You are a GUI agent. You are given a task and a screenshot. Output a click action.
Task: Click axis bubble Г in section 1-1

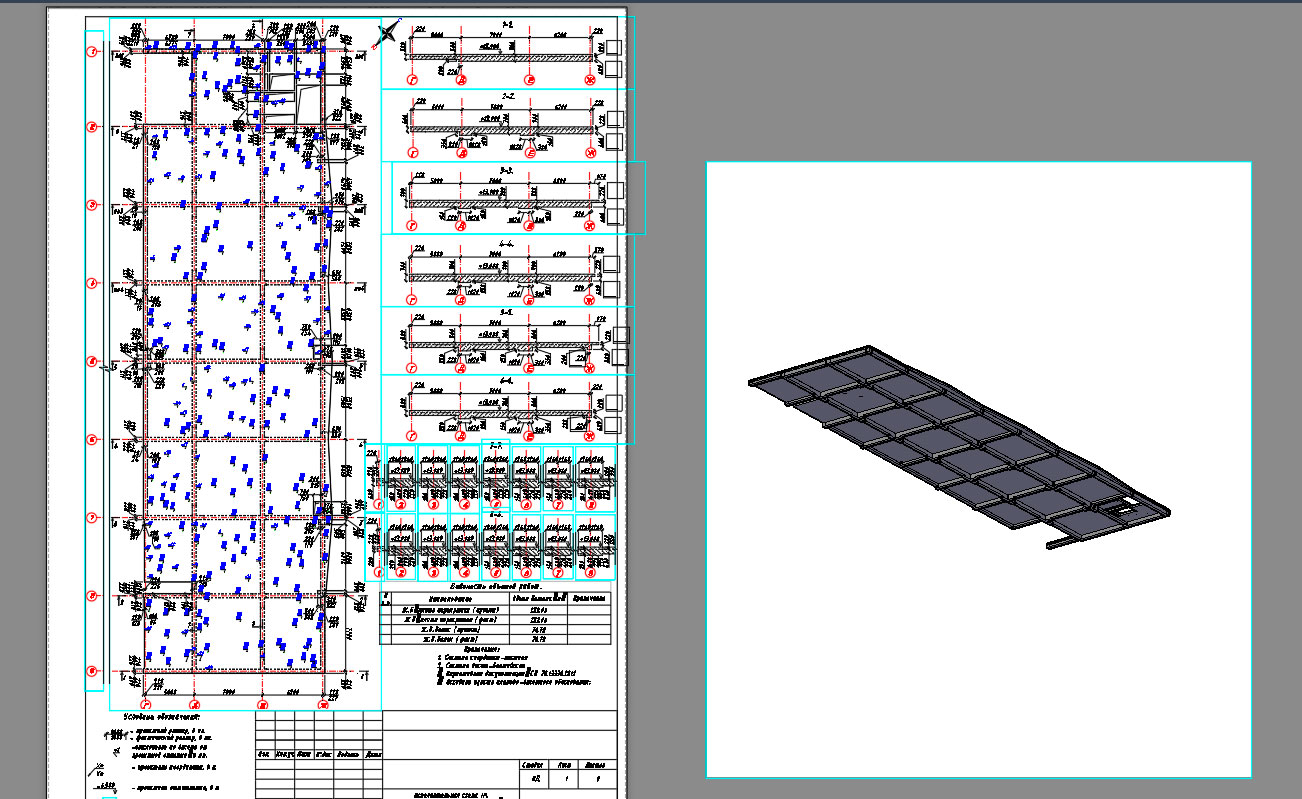413,78
